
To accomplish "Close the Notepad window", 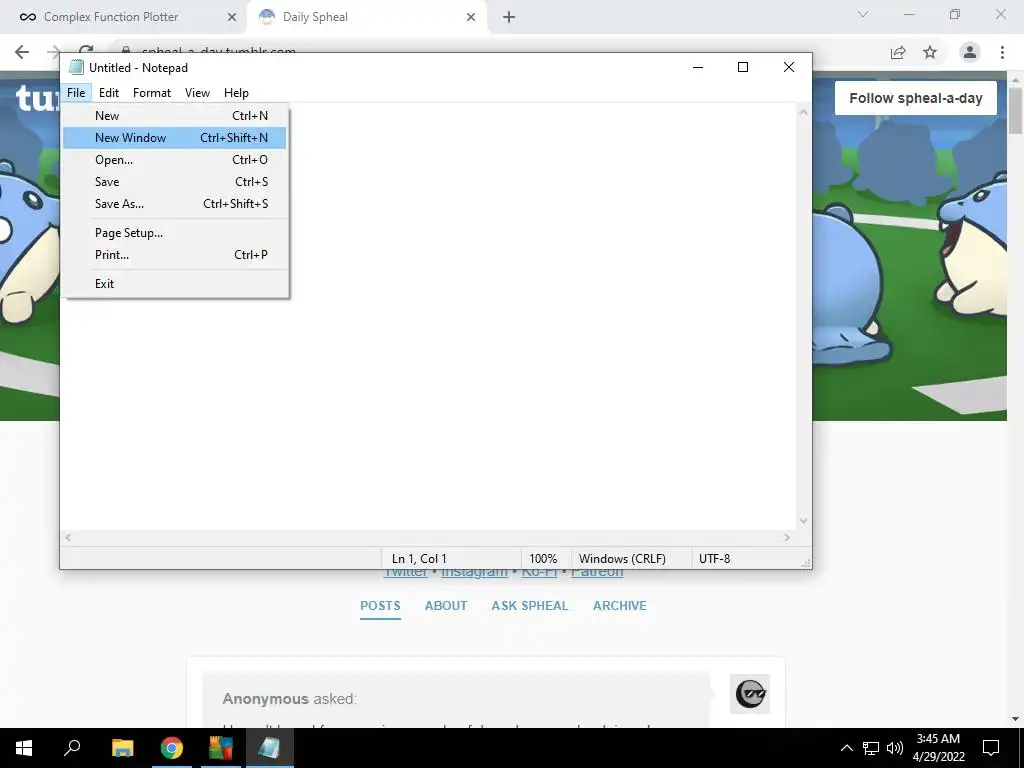I will pyautogui.click(x=789, y=67).
